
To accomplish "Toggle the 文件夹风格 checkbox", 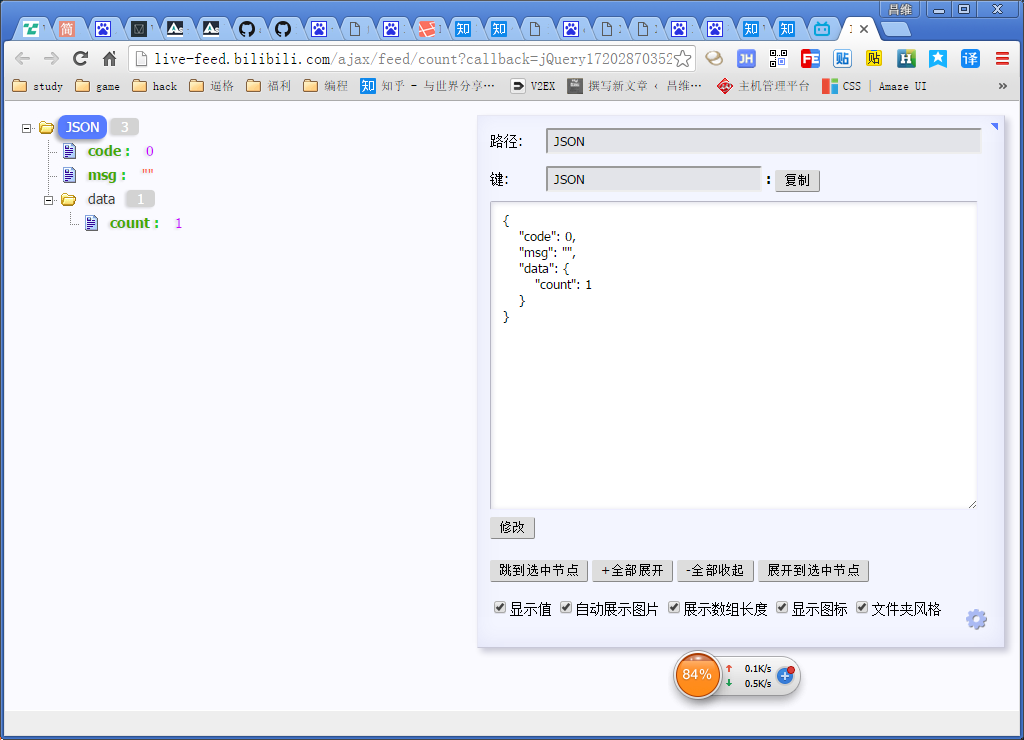I will [x=861, y=607].
